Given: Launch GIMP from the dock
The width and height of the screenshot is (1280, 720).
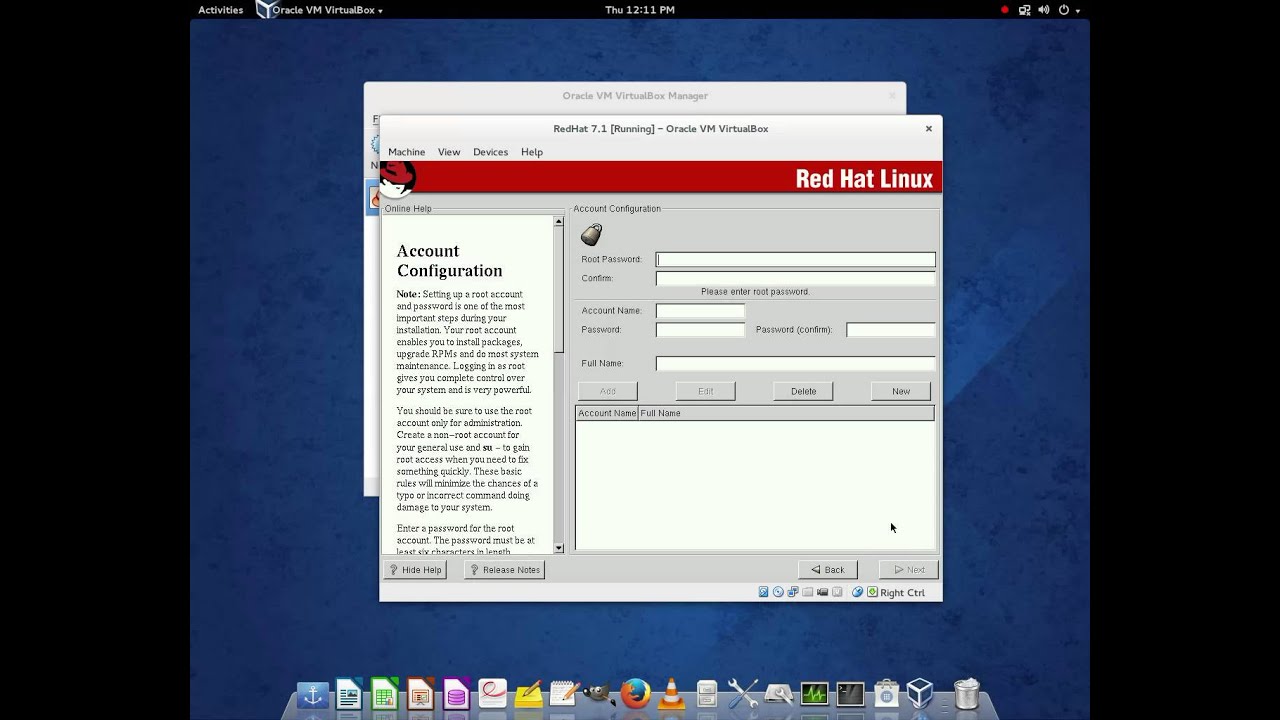Looking at the screenshot, I should (599, 694).
